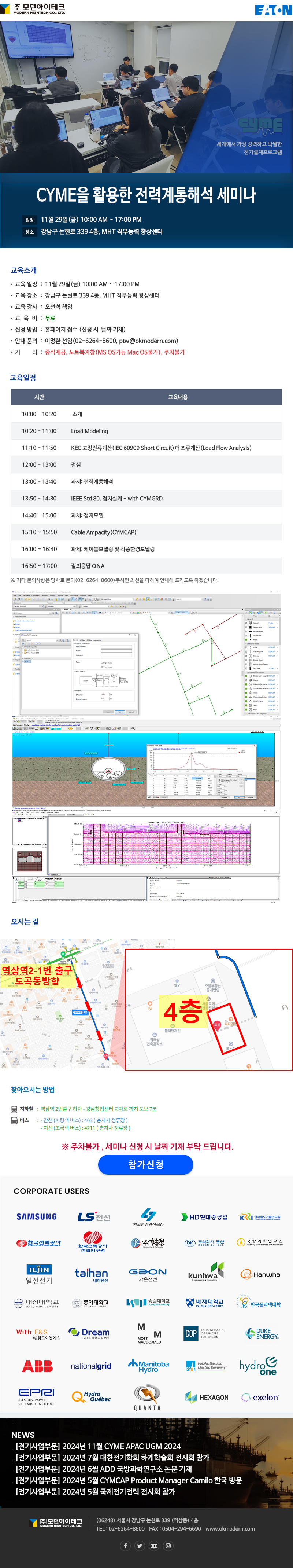Image resolution: width=293 pixels, height=1568 pixels.
Task: Click the Duke Energy logo
Action: [262, 1334]
